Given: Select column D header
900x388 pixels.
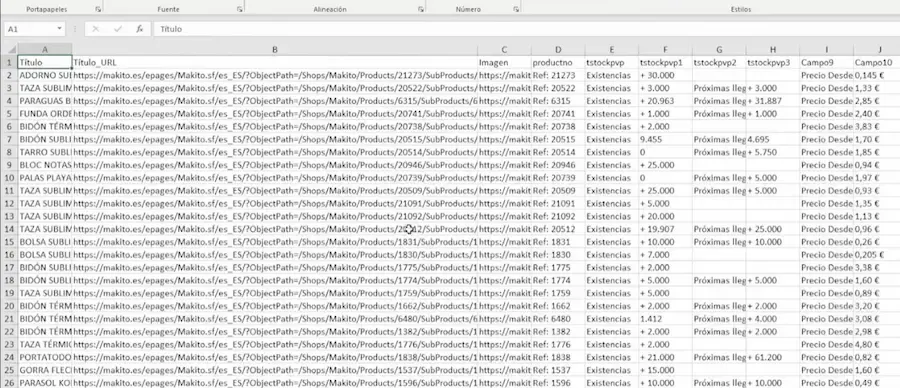Looking at the screenshot, I should [x=558, y=50].
